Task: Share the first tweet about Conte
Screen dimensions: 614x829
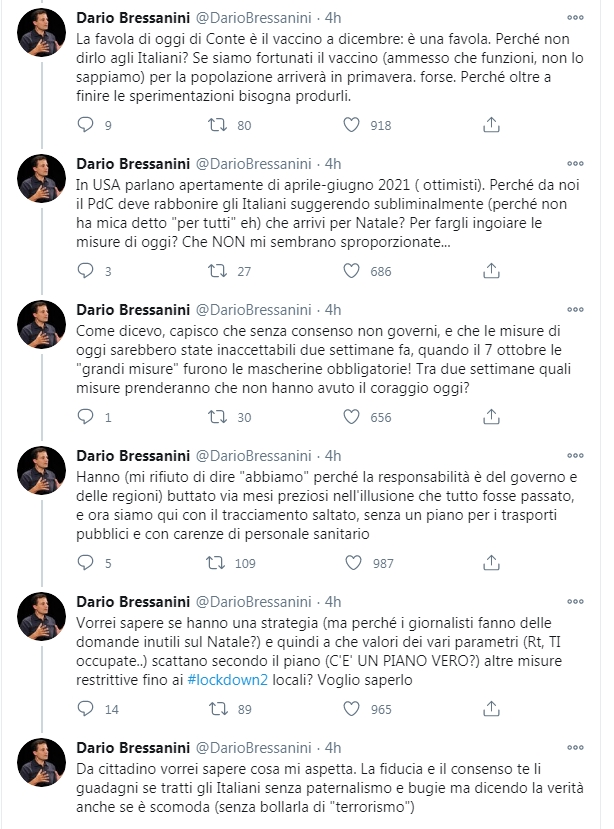Action: click(491, 125)
